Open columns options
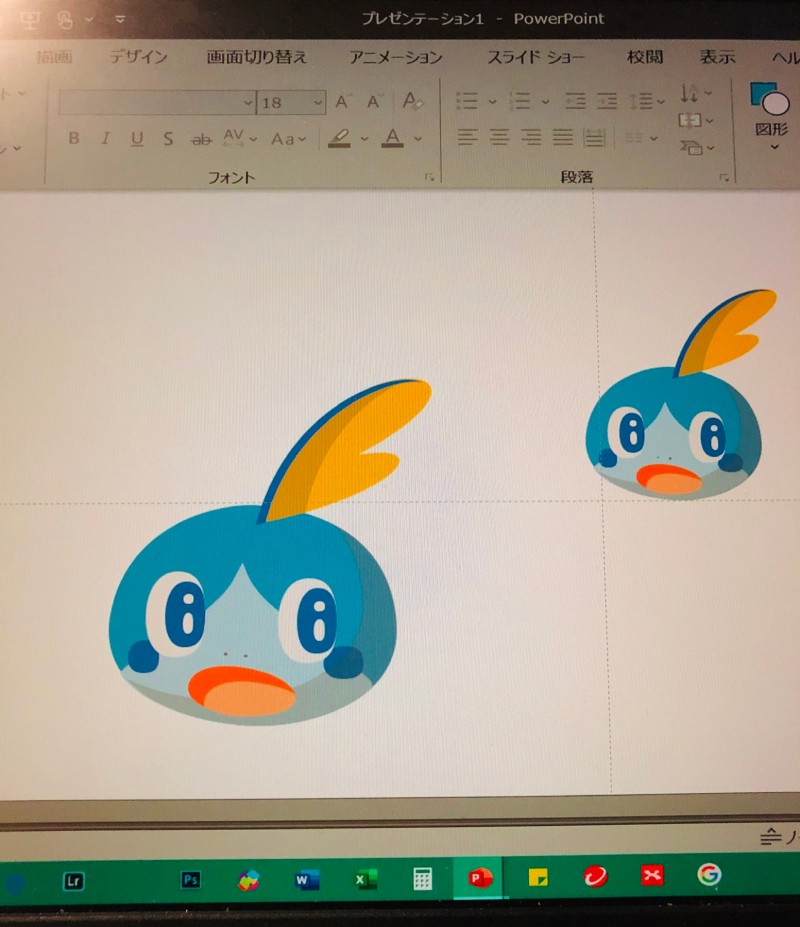Screen dimensions: 800x927 [x=641, y=138]
